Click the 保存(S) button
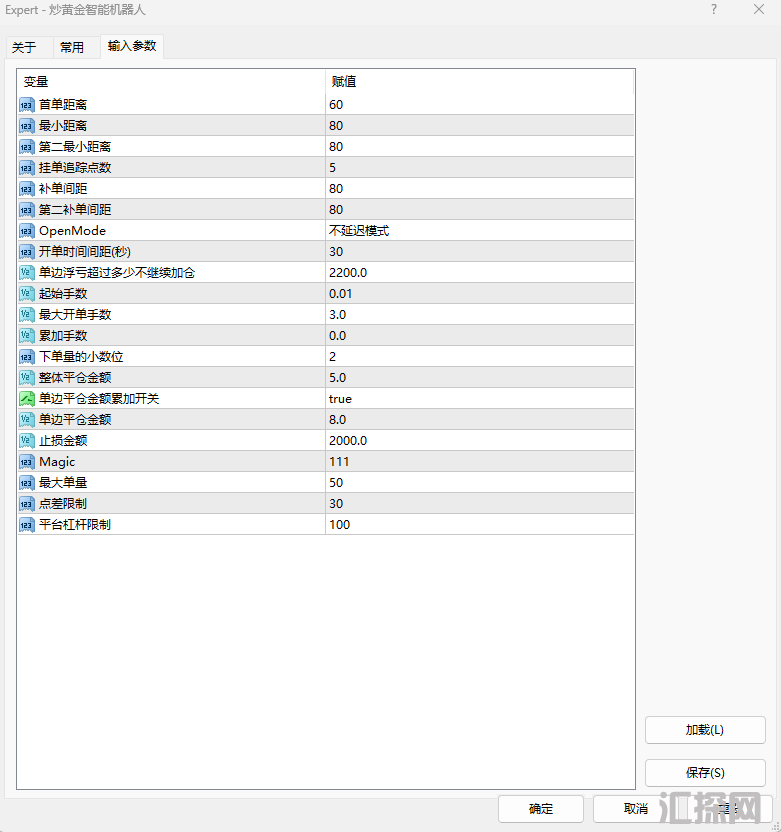Viewport: 781px width, 832px height. pyautogui.click(x=705, y=773)
